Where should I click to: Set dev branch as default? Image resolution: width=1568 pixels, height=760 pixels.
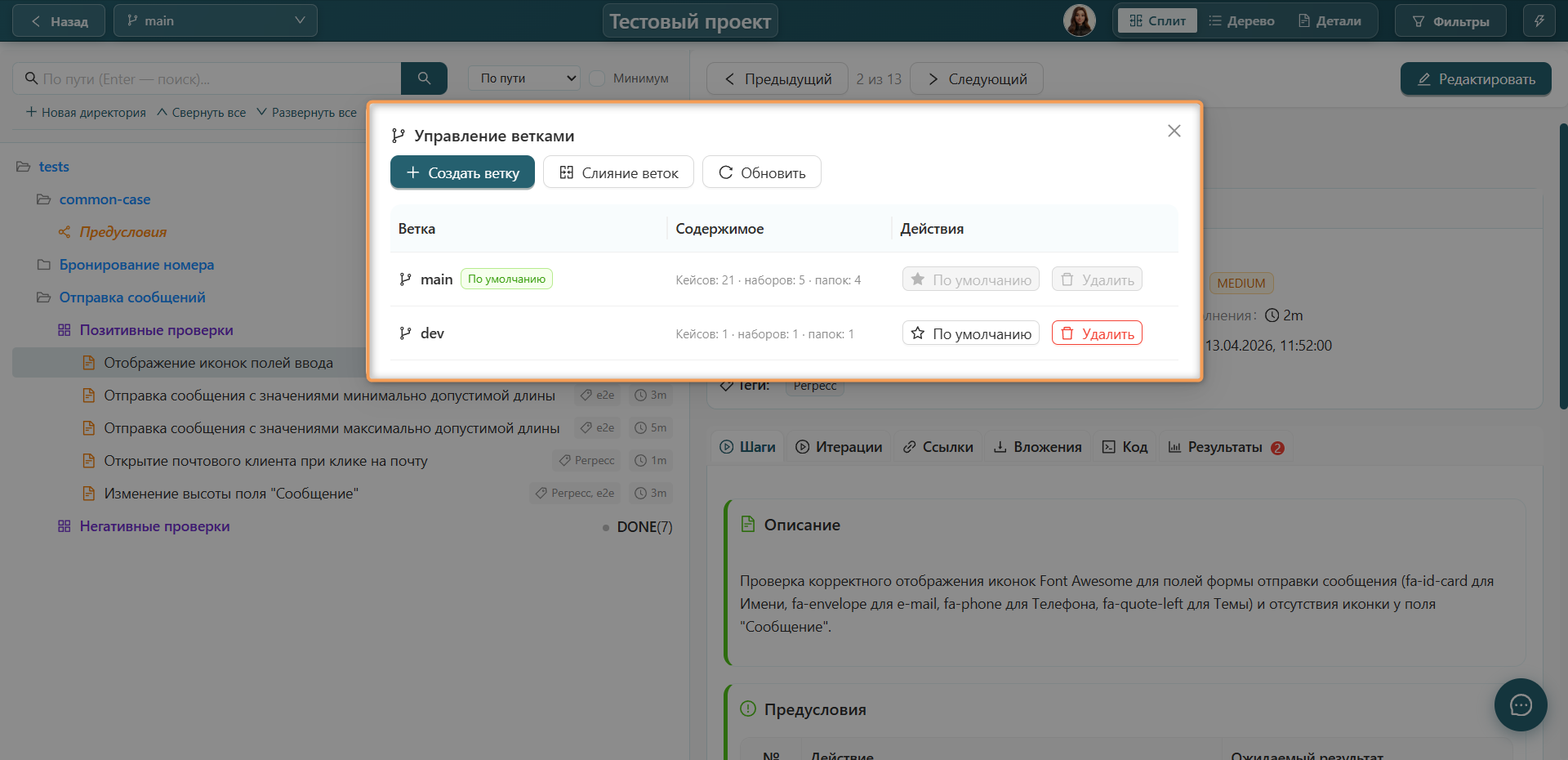(970, 333)
